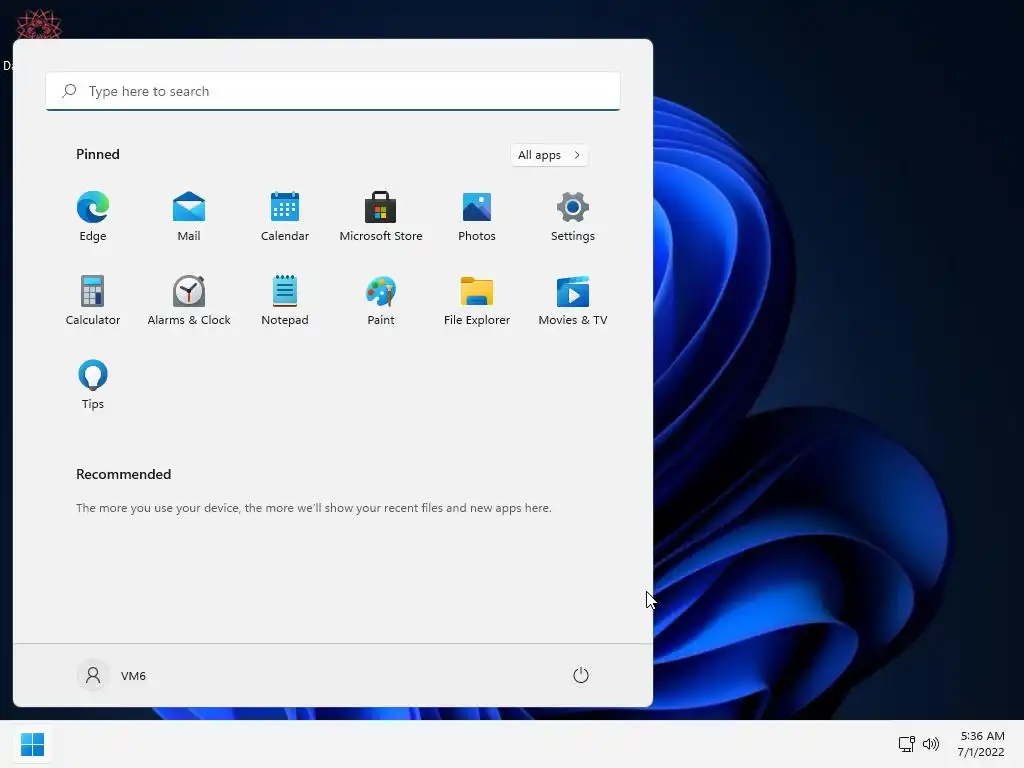
Task: Open File Explorer
Action: pos(477,301)
